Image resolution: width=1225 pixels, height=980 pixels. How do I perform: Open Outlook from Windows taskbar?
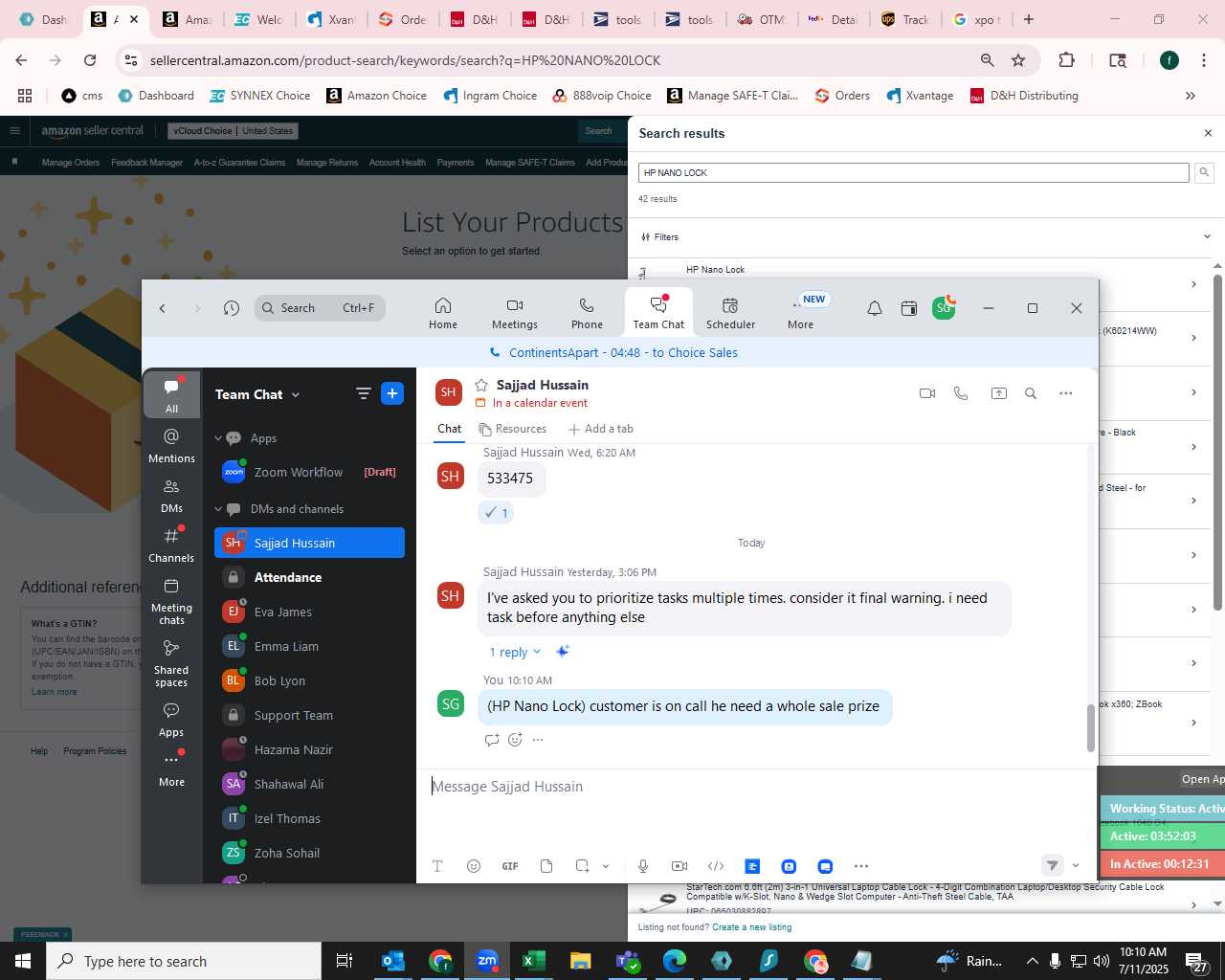(x=392, y=961)
